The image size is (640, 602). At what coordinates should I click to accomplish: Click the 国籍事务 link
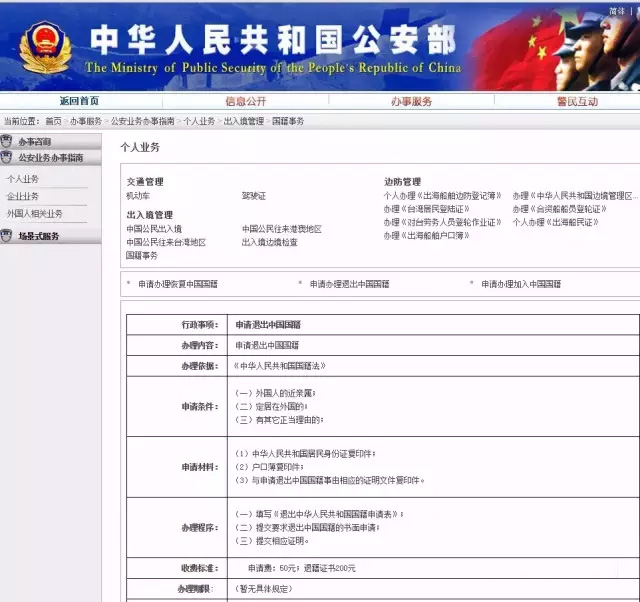click(x=142, y=256)
